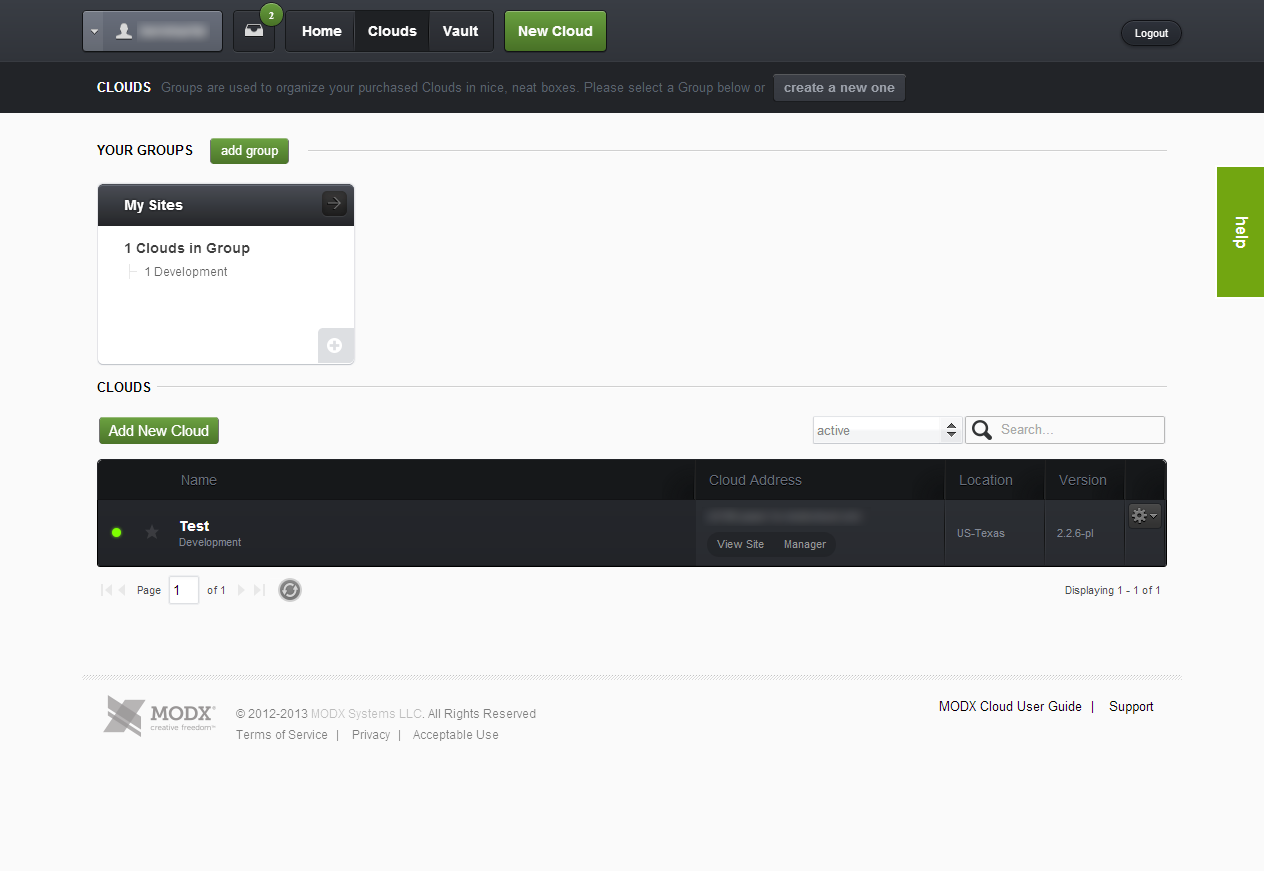Click 1 Clouds in Group text

coord(187,248)
